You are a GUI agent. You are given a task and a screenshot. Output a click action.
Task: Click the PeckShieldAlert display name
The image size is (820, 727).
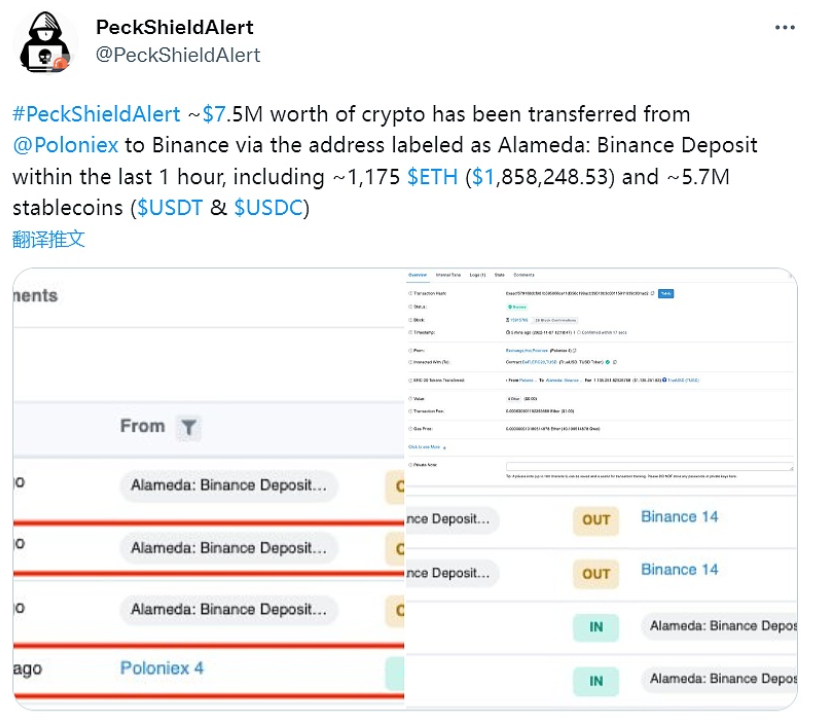pyautogui.click(x=175, y=27)
